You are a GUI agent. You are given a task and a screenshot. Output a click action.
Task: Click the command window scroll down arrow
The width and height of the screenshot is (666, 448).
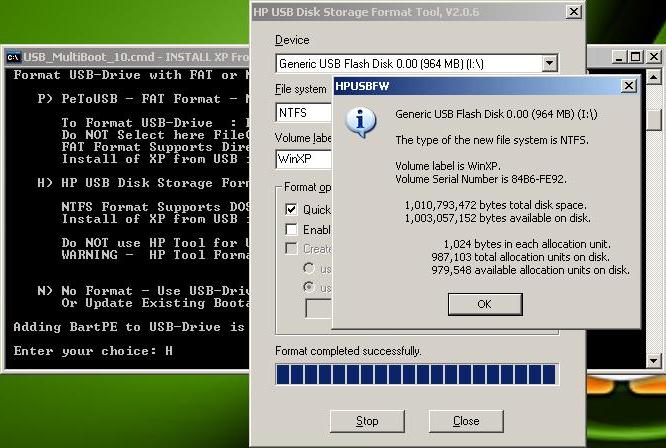tap(653, 361)
